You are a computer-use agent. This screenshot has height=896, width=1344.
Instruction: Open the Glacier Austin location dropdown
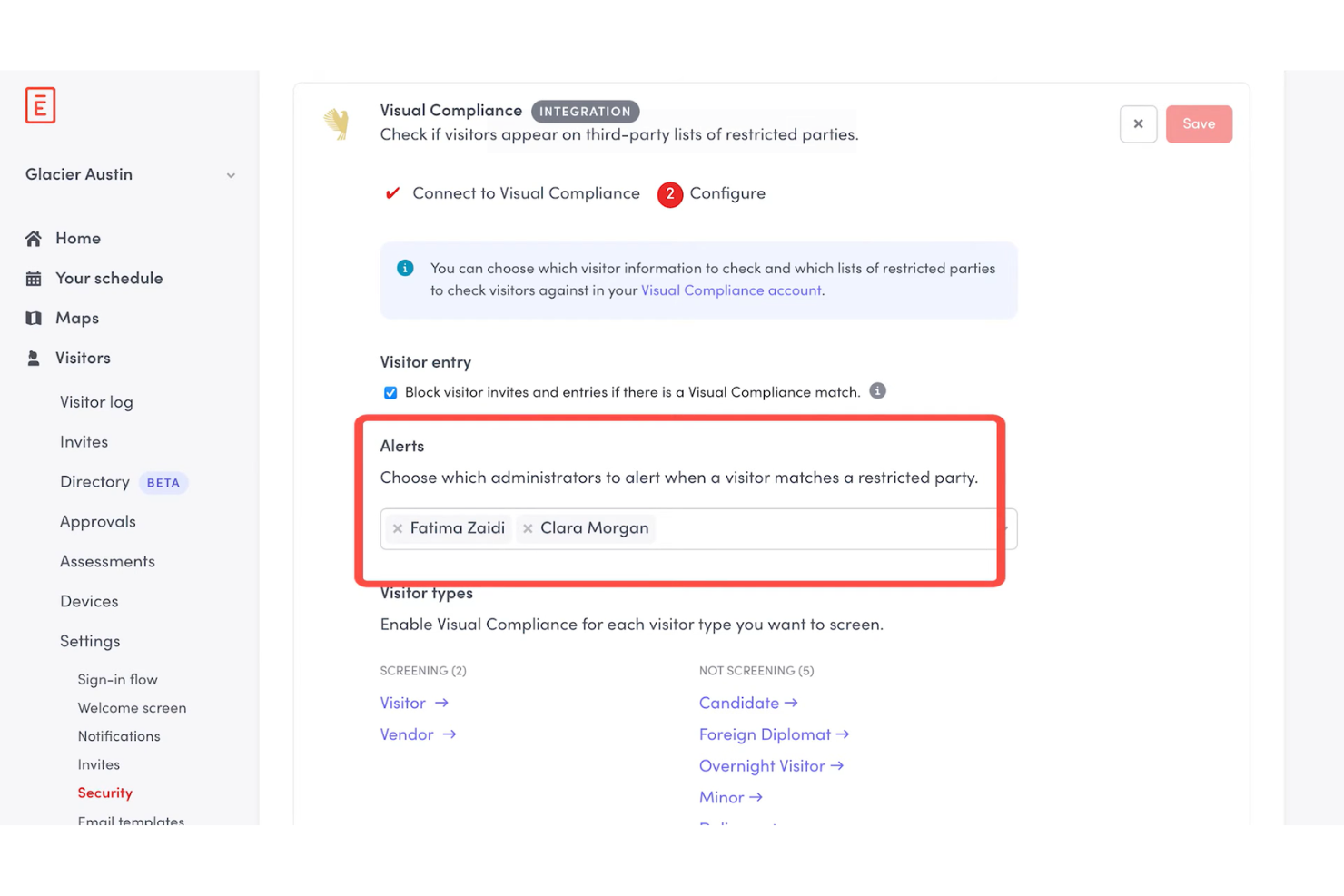click(x=130, y=174)
